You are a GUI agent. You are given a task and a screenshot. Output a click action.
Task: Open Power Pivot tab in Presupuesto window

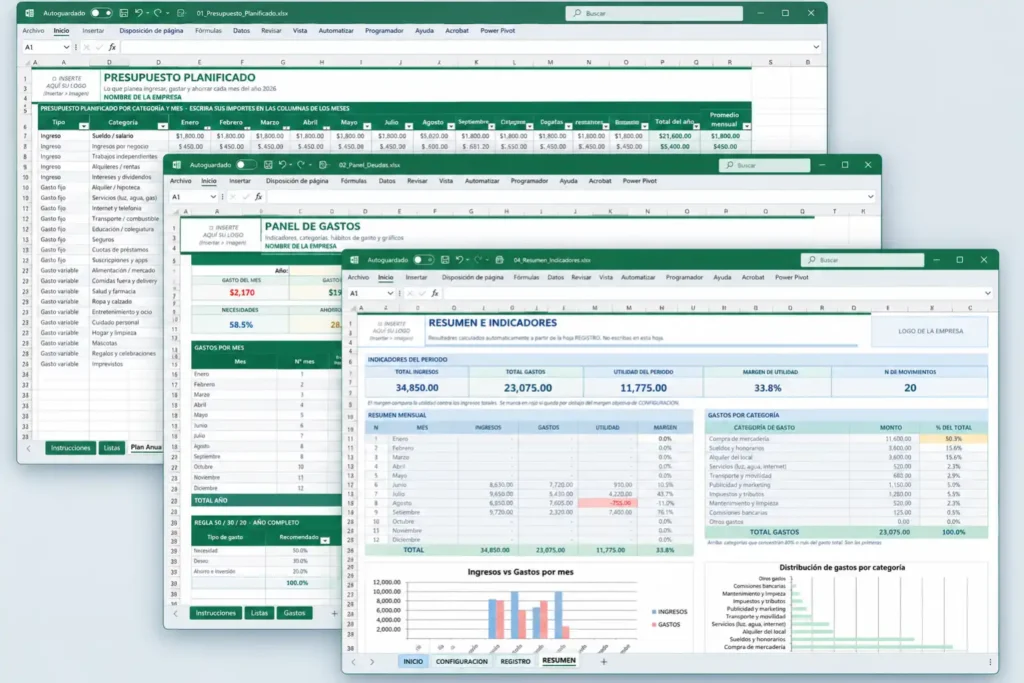498,31
